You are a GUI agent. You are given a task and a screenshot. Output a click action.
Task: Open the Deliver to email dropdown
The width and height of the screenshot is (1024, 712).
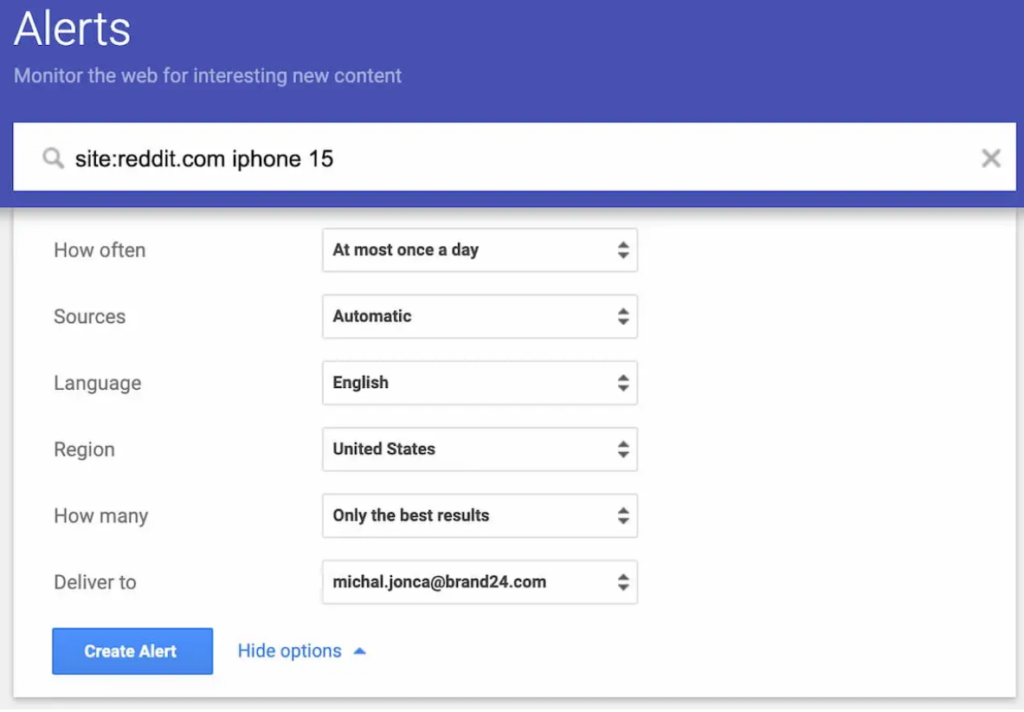[479, 582]
